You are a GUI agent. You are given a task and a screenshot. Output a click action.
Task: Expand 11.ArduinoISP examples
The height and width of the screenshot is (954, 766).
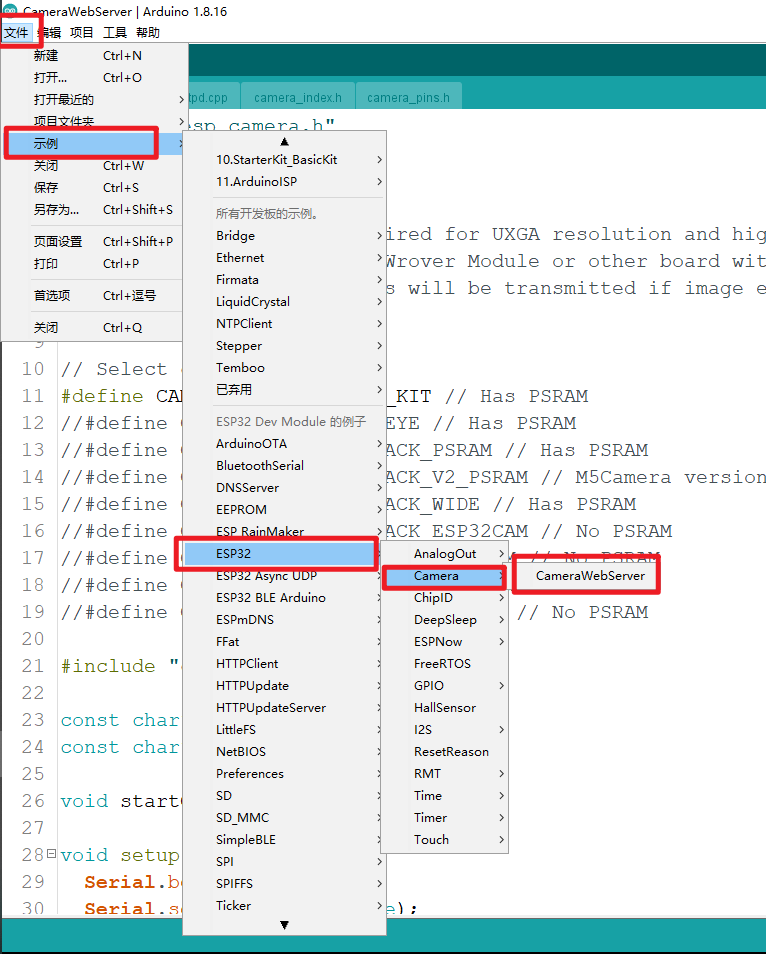coord(284,182)
